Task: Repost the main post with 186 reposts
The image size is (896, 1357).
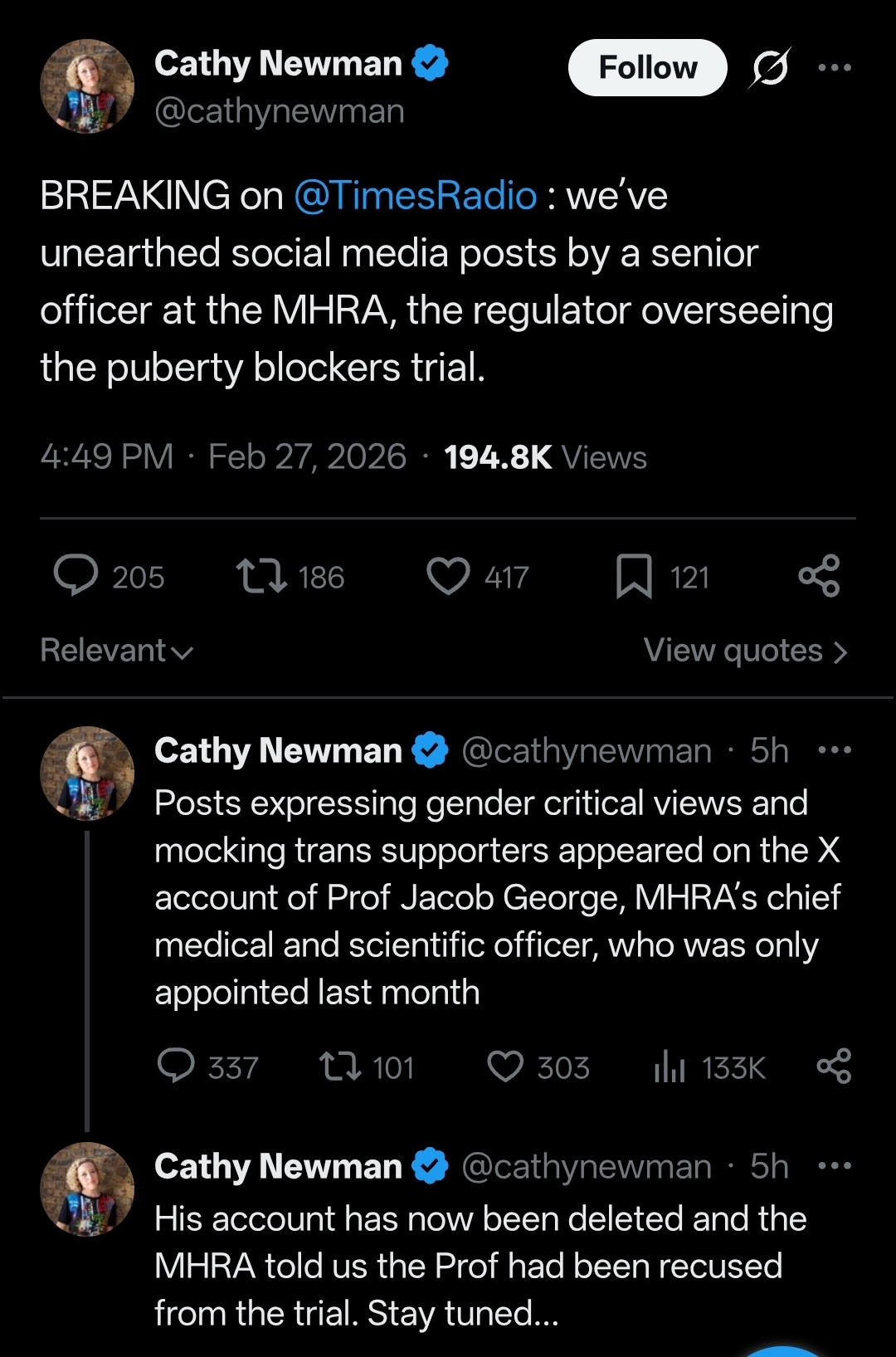Action: (x=261, y=576)
